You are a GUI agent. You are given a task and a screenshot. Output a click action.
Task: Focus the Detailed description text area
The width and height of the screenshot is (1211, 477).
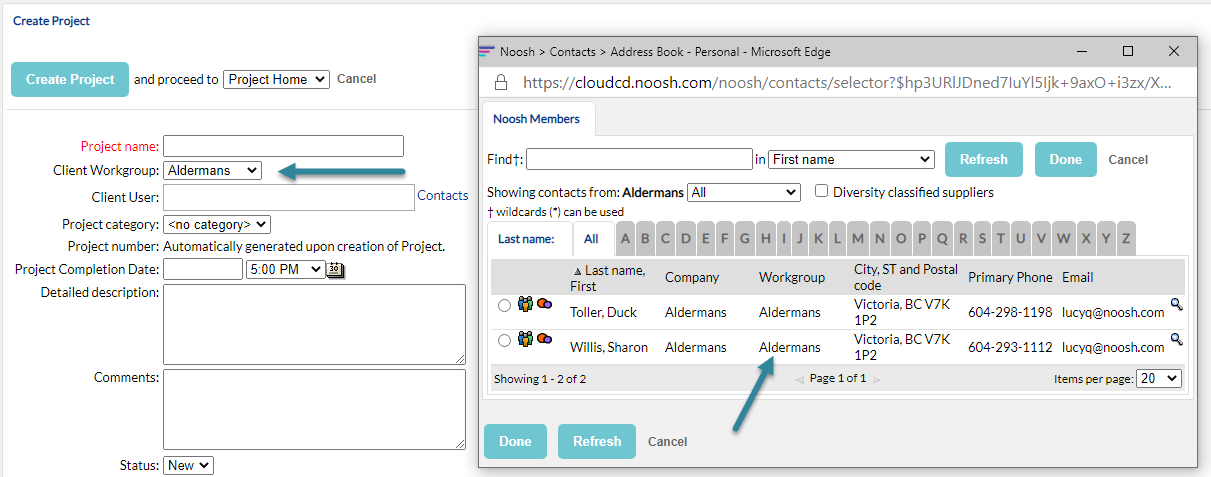point(314,324)
